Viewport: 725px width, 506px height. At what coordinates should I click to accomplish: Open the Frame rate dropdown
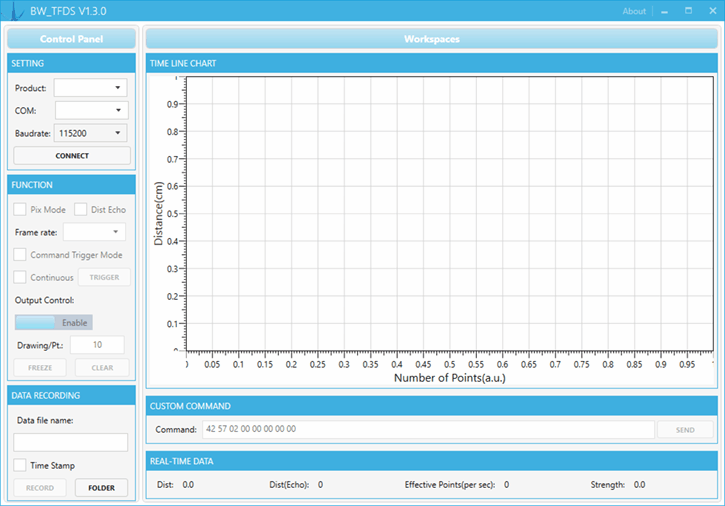[94, 232]
